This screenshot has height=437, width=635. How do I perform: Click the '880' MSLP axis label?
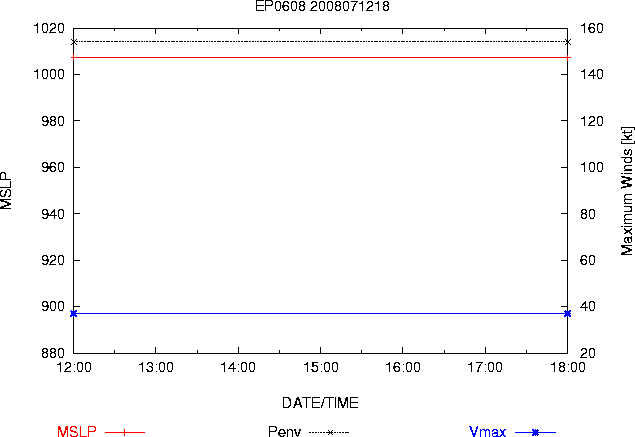[53, 353]
